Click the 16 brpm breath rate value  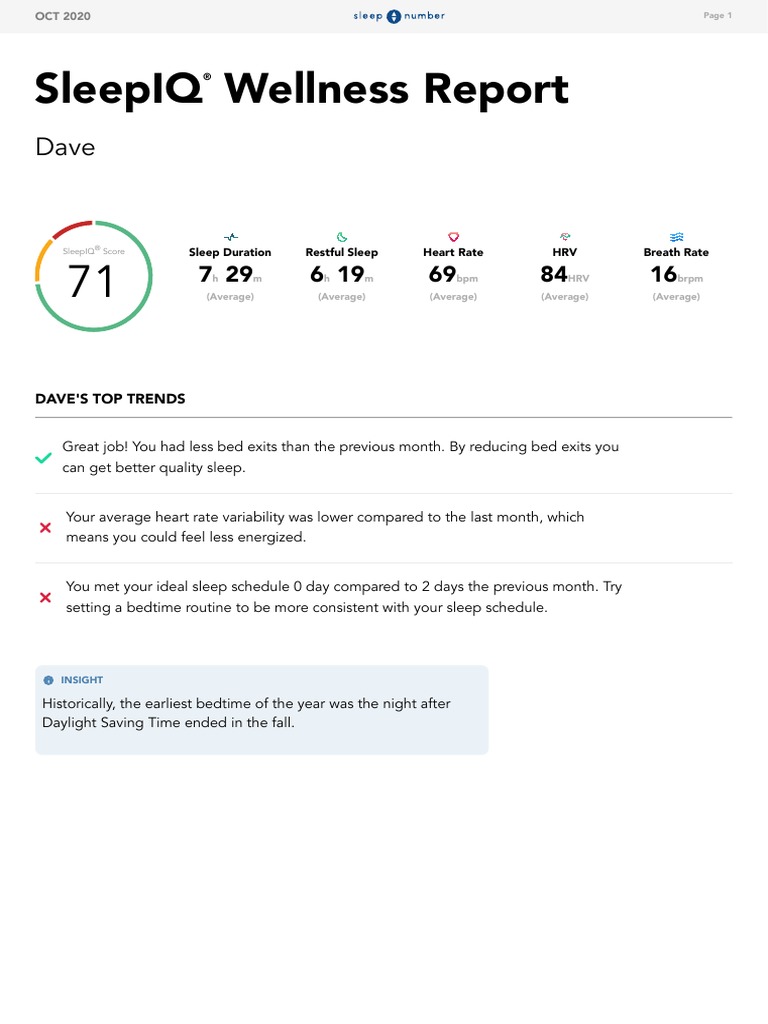point(676,275)
